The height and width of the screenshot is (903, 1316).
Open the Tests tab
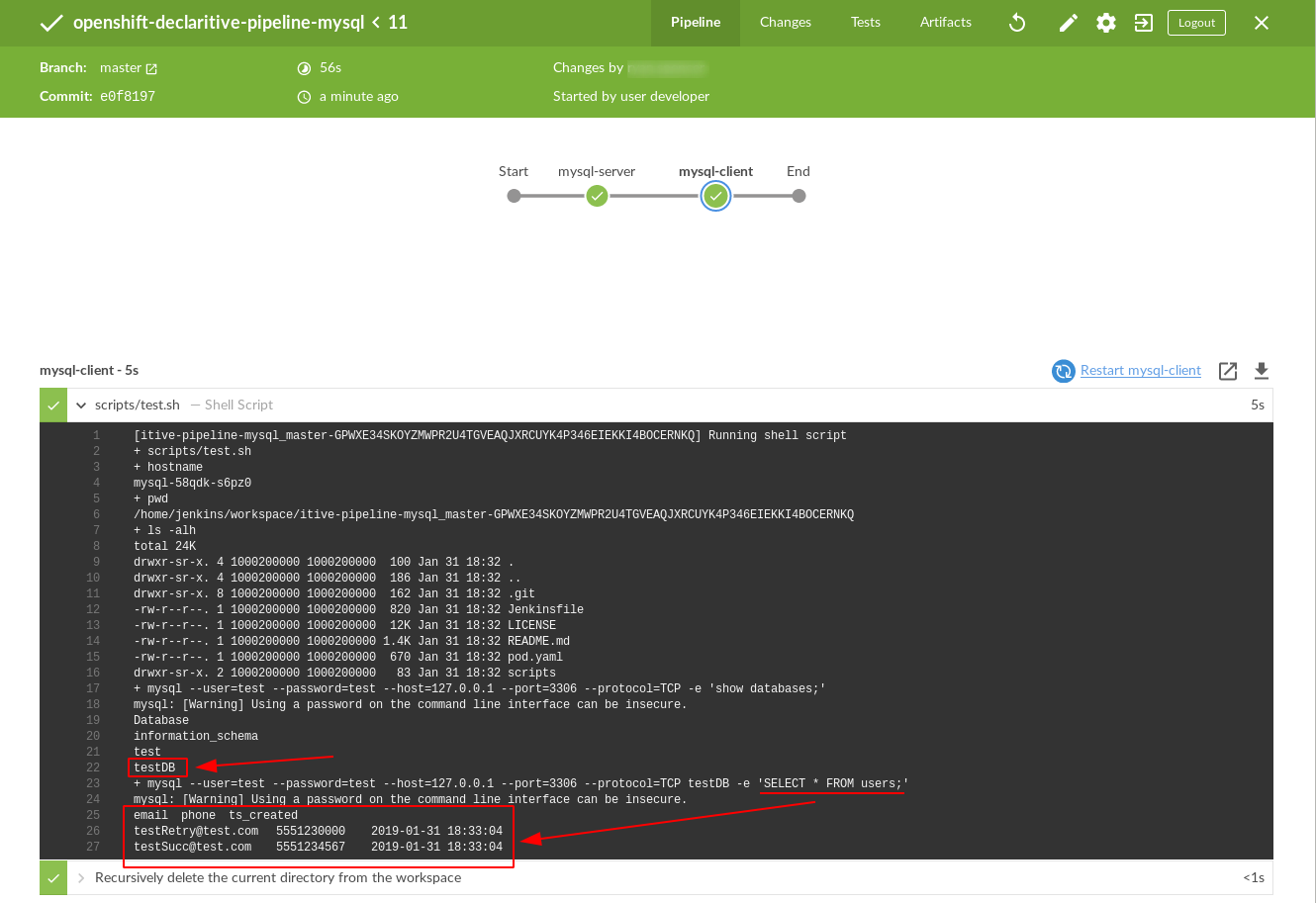coord(866,23)
